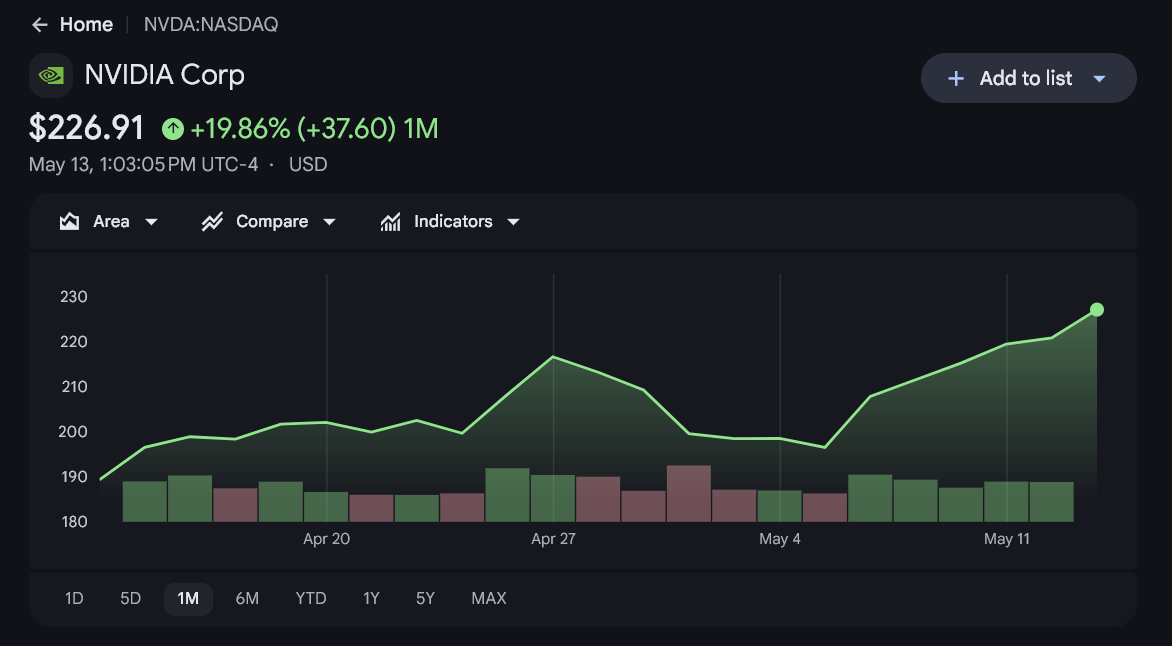Click the May 11 x-axis date label
Image resolution: width=1172 pixels, height=646 pixels.
[x=1007, y=539]
